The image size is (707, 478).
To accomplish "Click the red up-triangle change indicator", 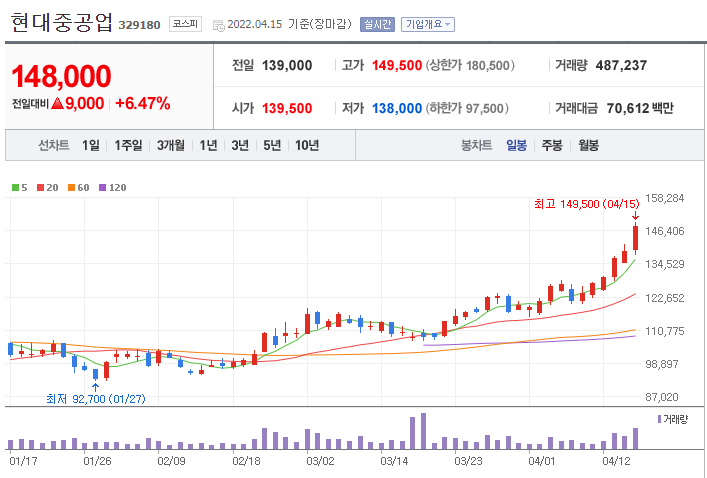I will pyautogui.click(x=57, y=103).
